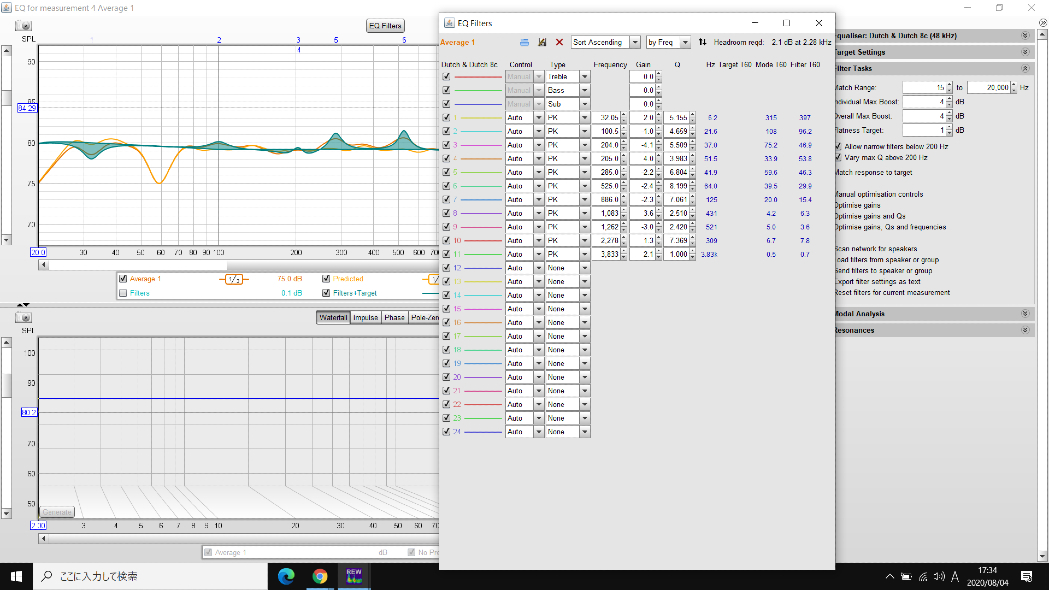Toggle the Average 1 trace checkbox in the legend
Image resolution: width=1049 pixels, height=590 pixels.
coord(122,279)
